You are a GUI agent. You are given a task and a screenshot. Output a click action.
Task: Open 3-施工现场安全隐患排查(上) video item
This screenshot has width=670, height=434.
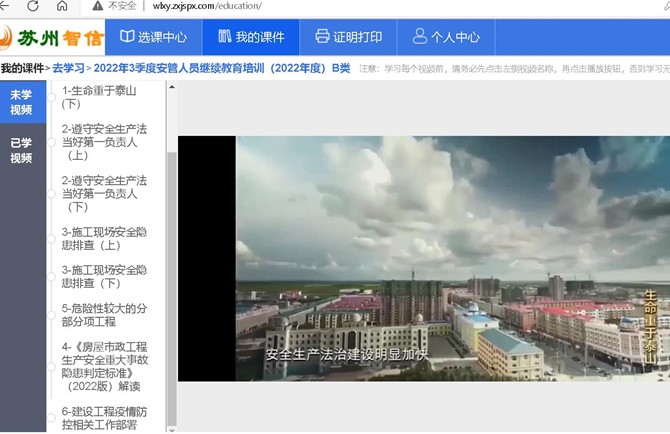[x=104, y=239]
